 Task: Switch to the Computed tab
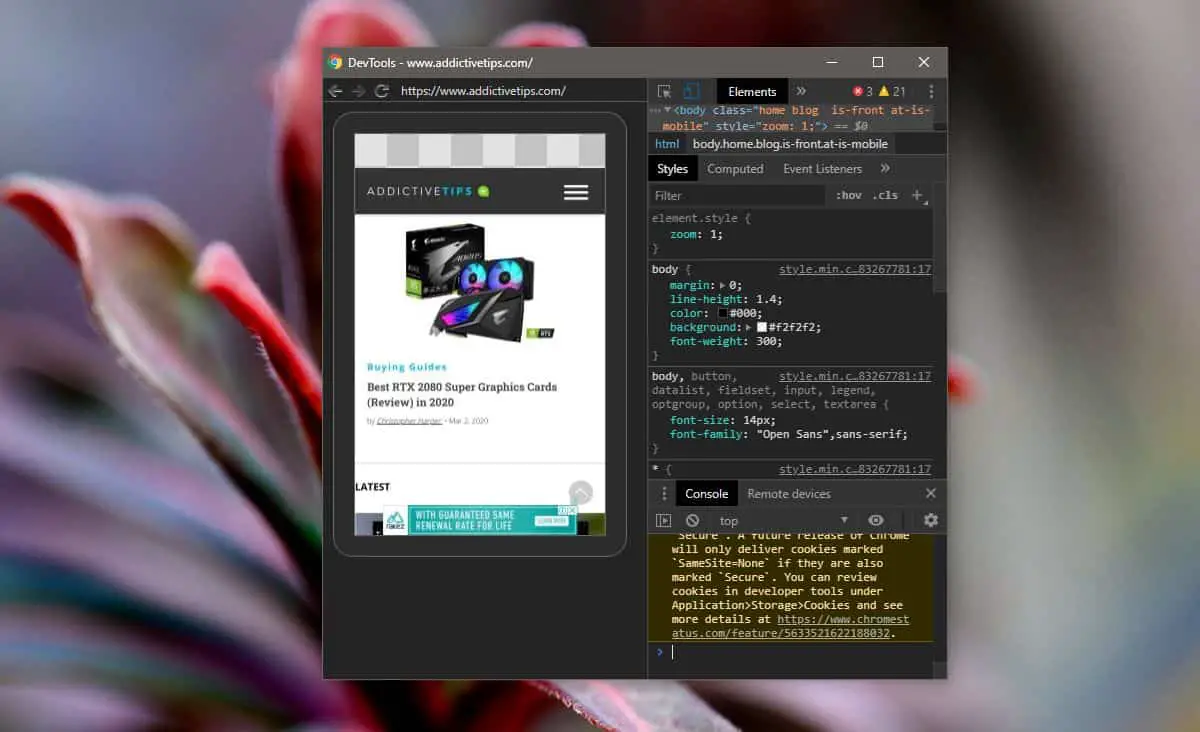[x=735, y=169]
